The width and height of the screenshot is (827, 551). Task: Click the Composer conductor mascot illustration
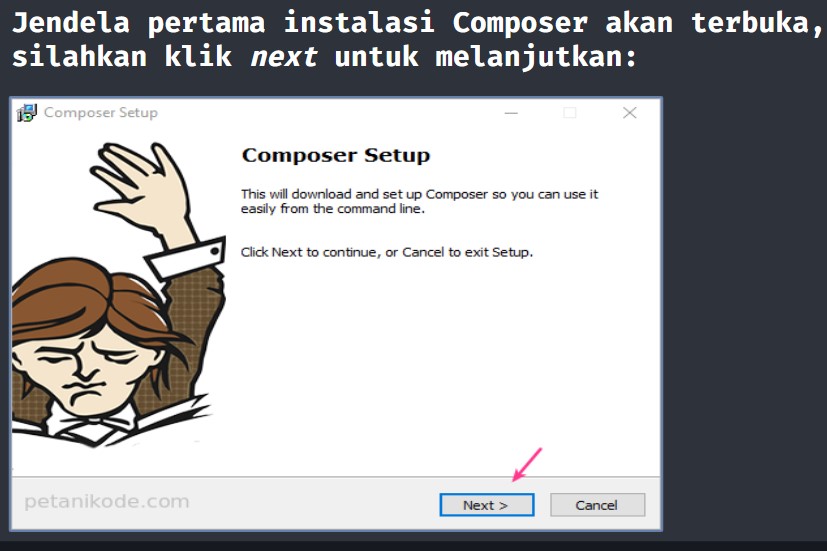point(119,295)
